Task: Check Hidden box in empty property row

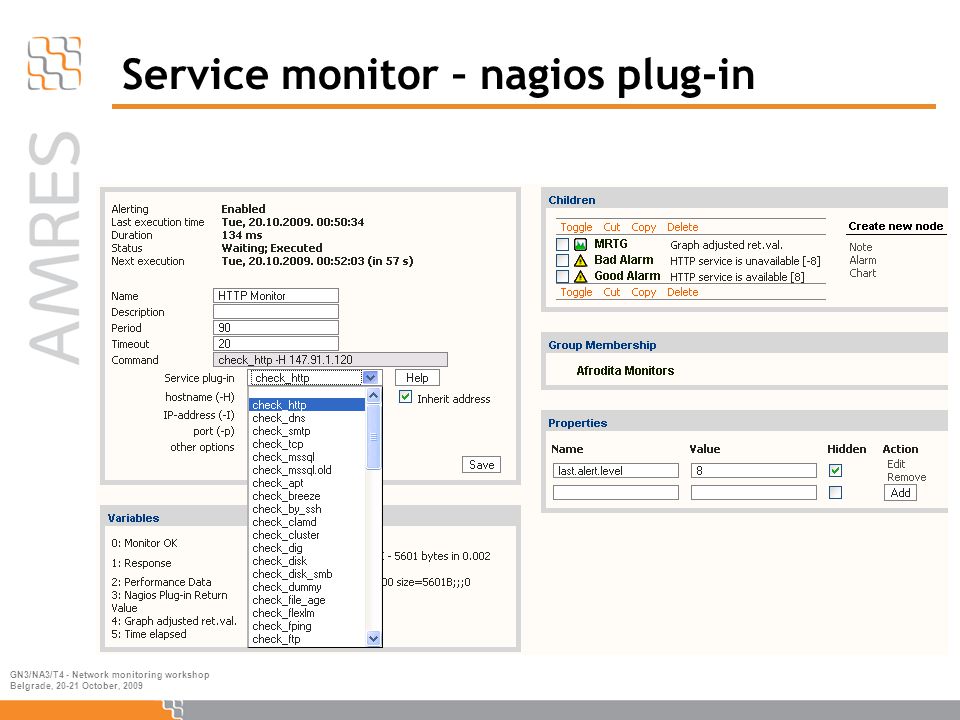Action: (x=835, y=492)
